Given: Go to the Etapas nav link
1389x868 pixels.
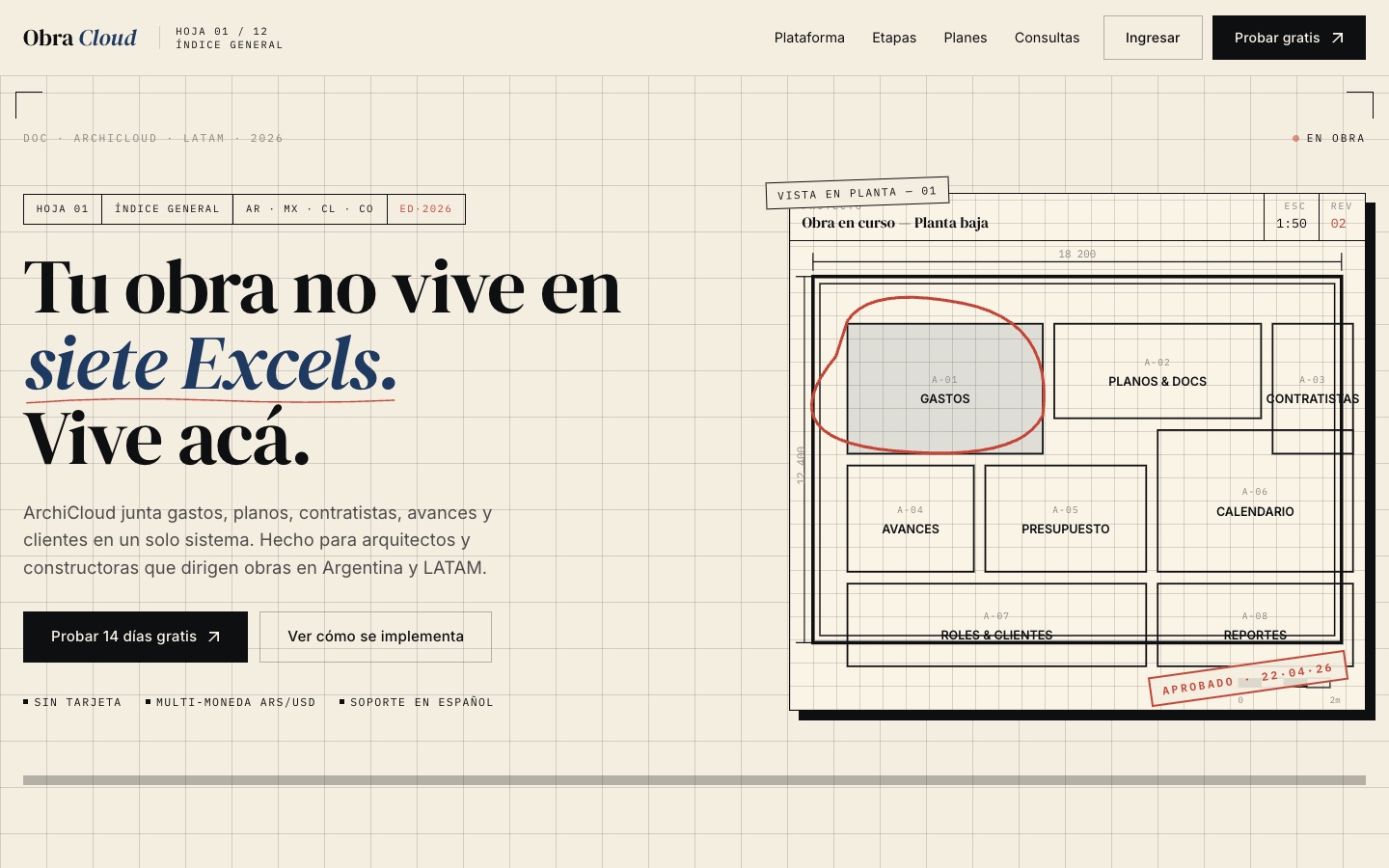Looking at the screenshot, I should (894, 38).
